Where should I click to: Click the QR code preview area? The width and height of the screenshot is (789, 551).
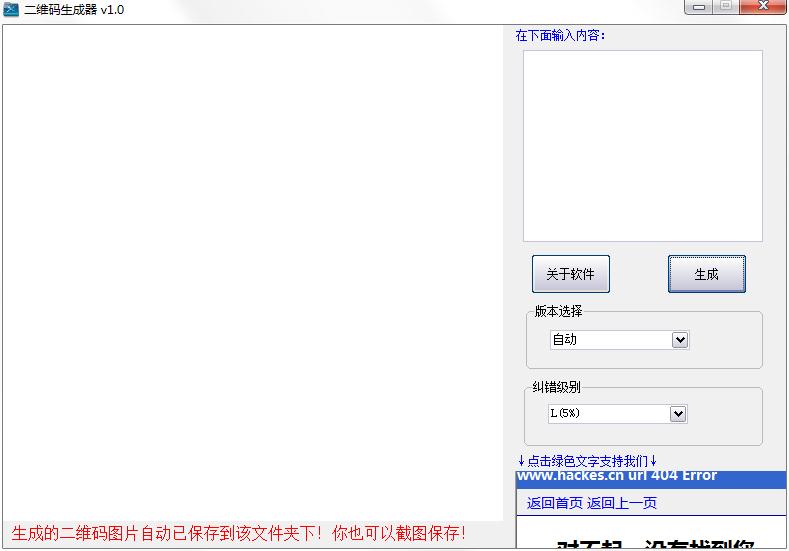point(253,273)
